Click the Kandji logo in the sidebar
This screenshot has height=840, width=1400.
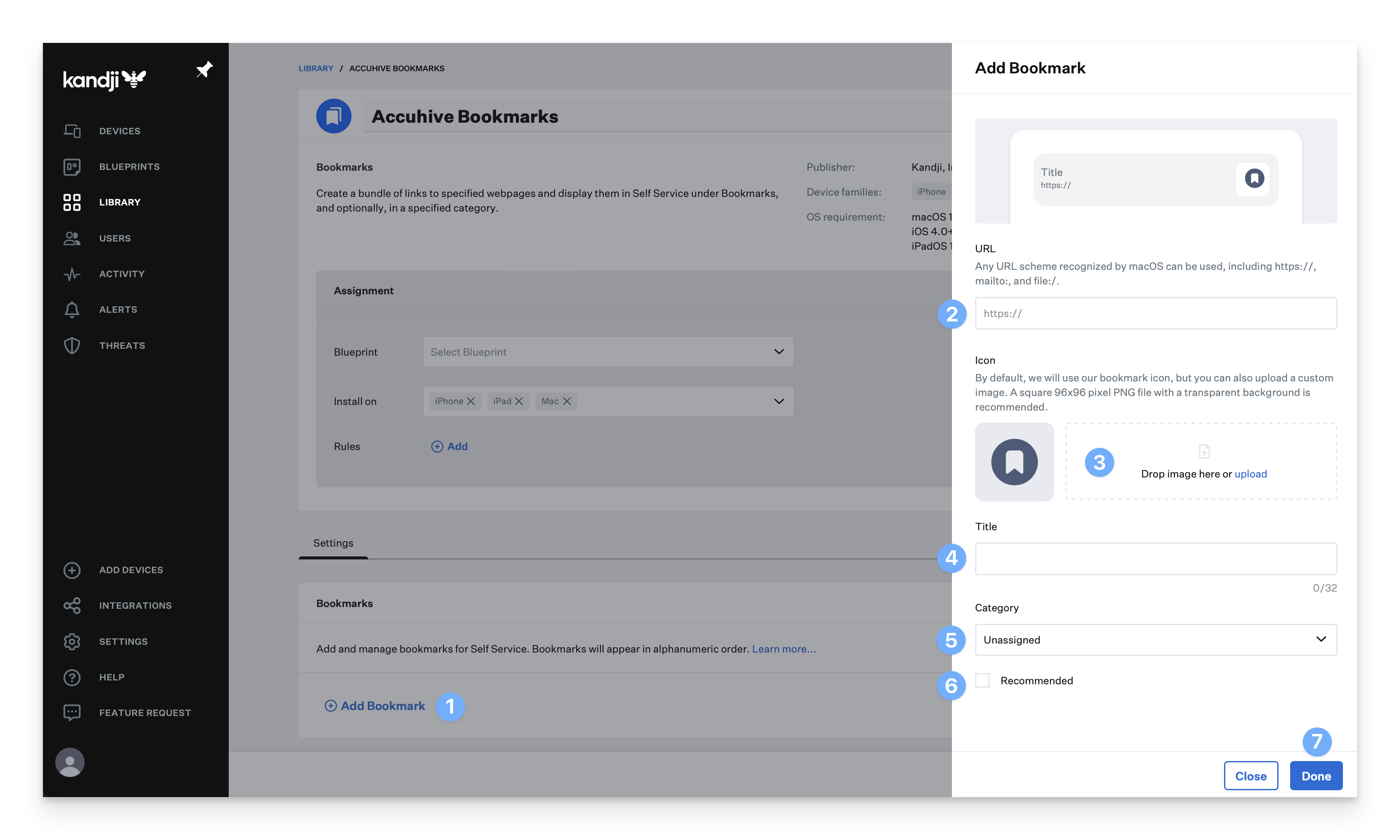(x=104, y=79)
